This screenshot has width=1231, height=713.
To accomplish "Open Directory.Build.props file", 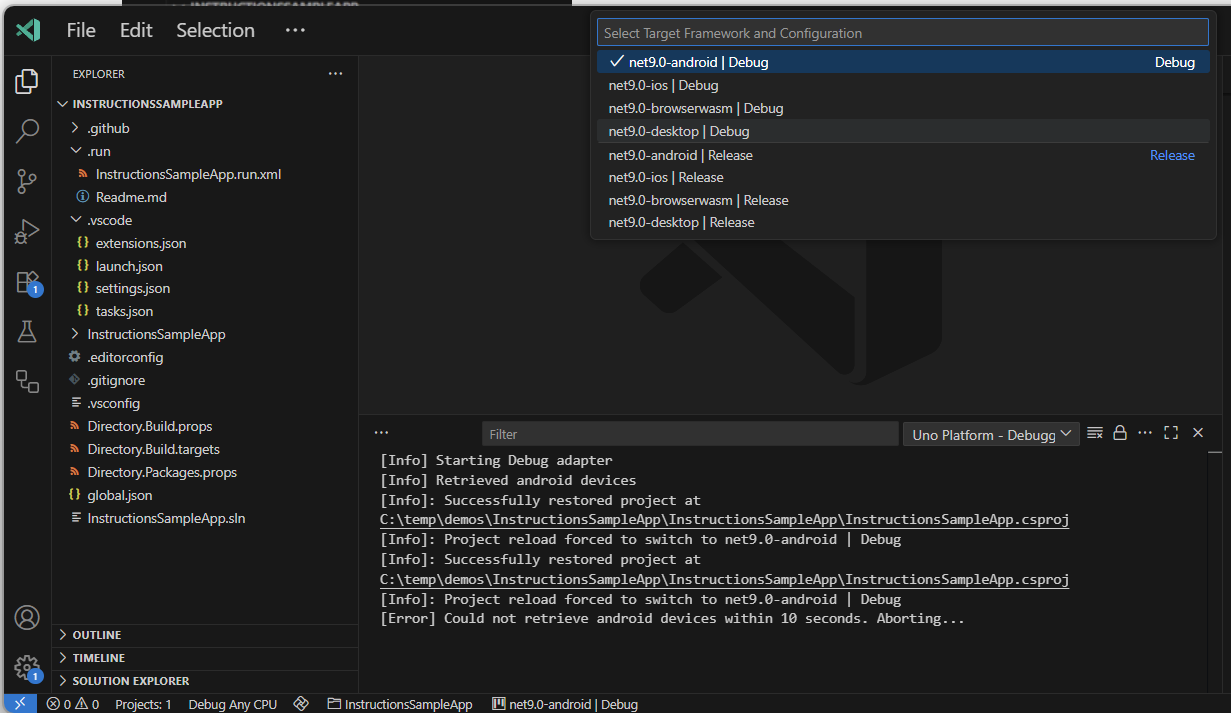I will (205, 426).
